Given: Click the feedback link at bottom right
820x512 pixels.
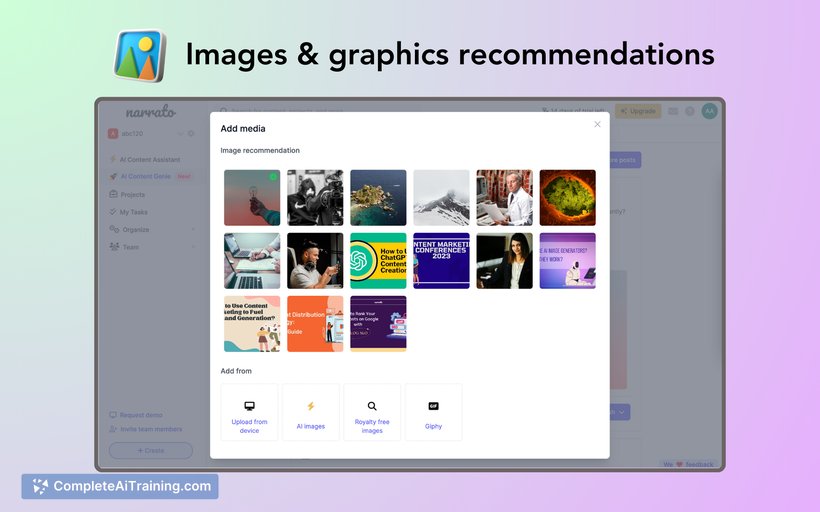Looking at the screenshot, I should pos(688,464).
